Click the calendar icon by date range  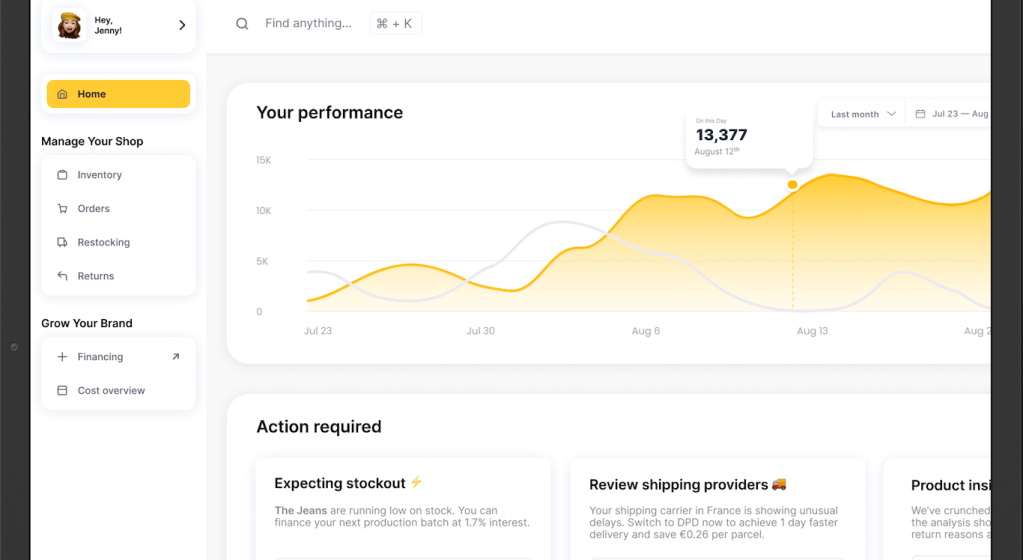[920, 114]
